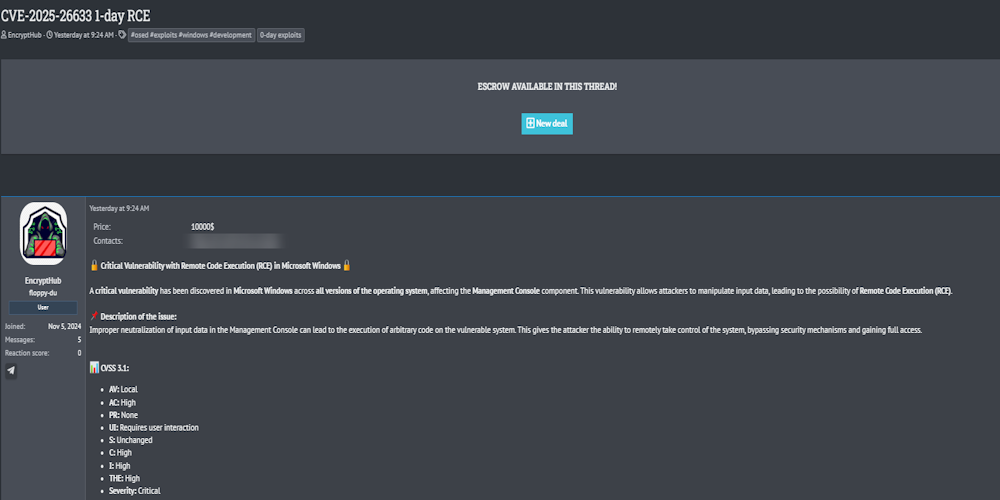Open EncryptHub's hooded hacker avatar
1000x500 pixels.
43,234
